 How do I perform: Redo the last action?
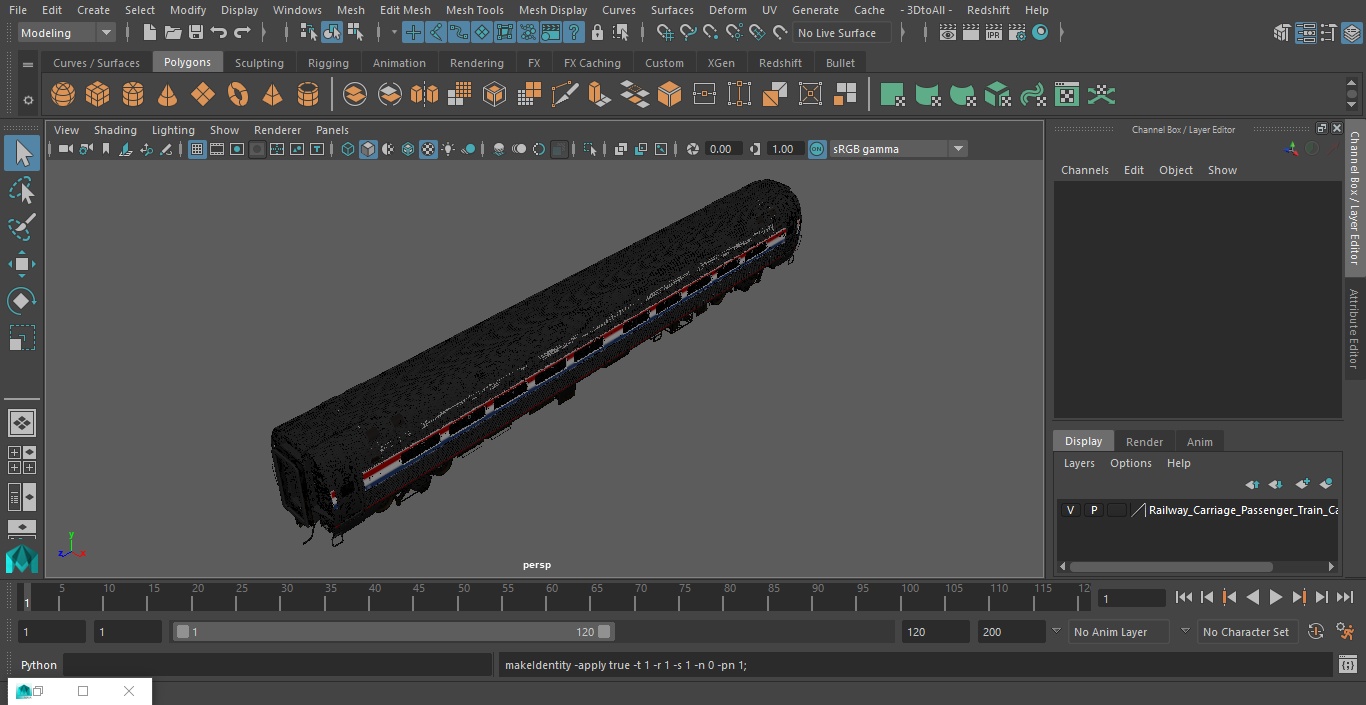point(242,33)
